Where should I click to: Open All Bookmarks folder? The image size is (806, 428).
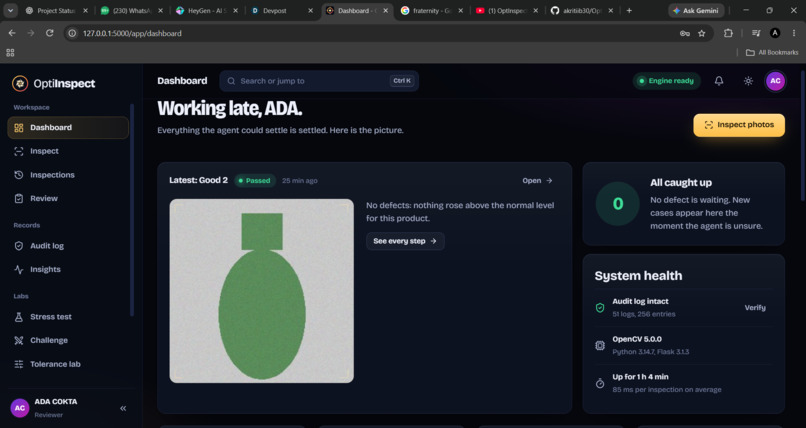click(772, 52)
